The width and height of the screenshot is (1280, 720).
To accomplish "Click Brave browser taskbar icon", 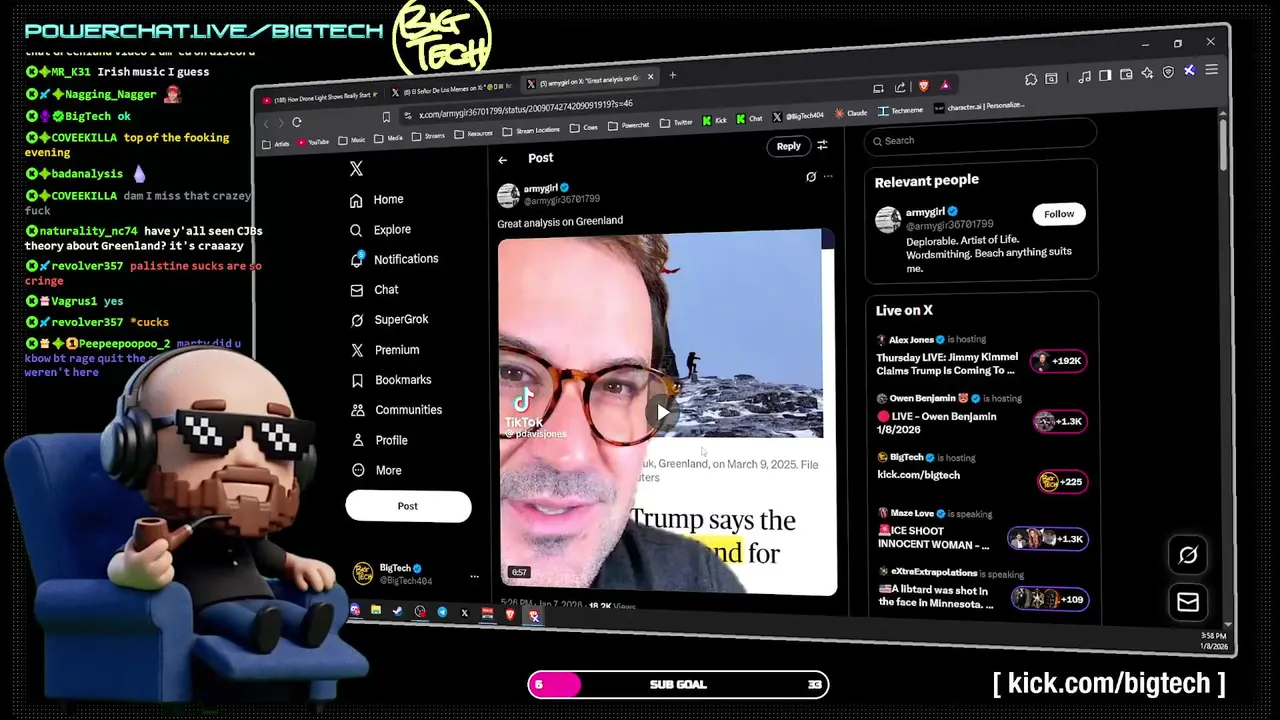I will (510, 614).
